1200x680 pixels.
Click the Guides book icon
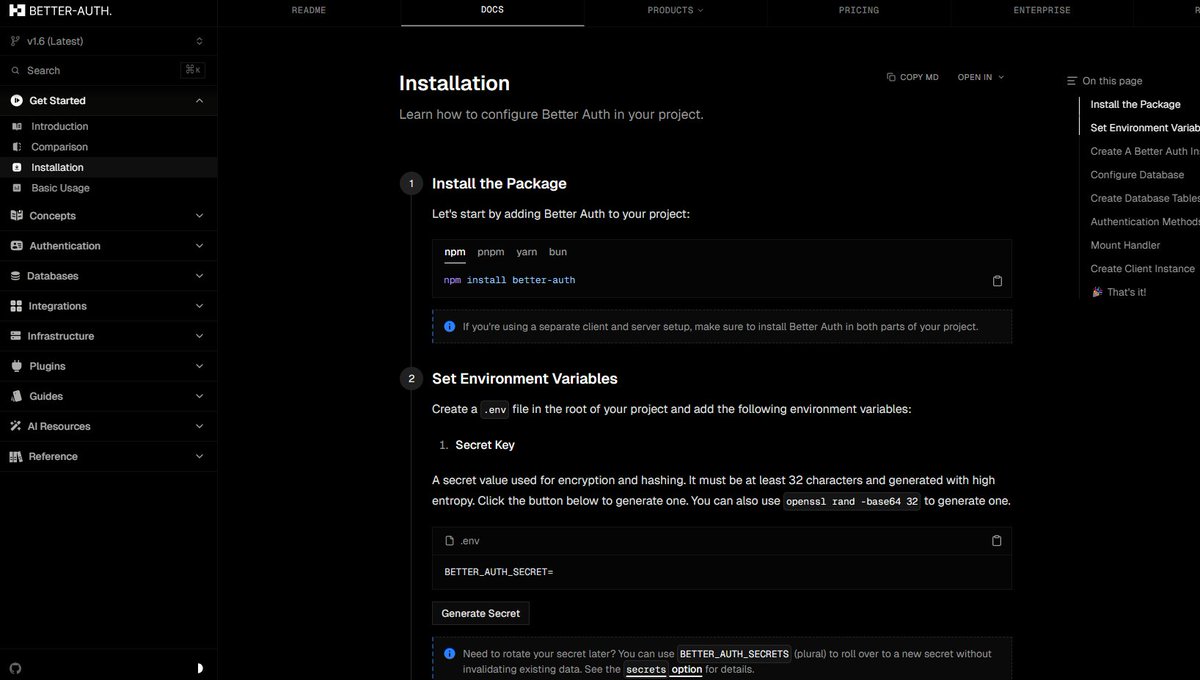tap(16, 396)
